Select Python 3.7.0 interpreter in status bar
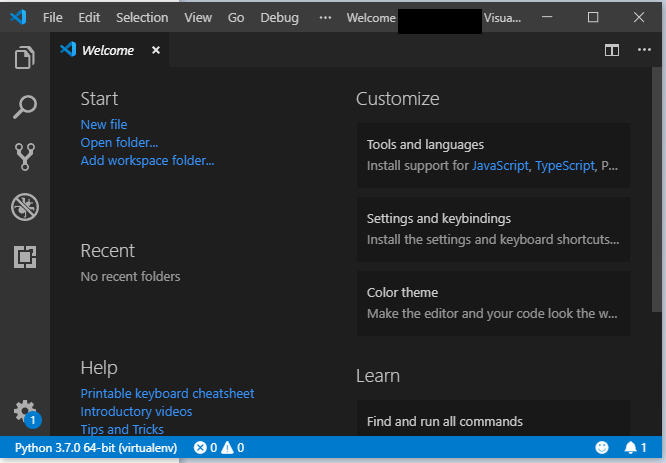Image resolution: width=666 pixels, height=463 pixels. (x=96, y=448)
